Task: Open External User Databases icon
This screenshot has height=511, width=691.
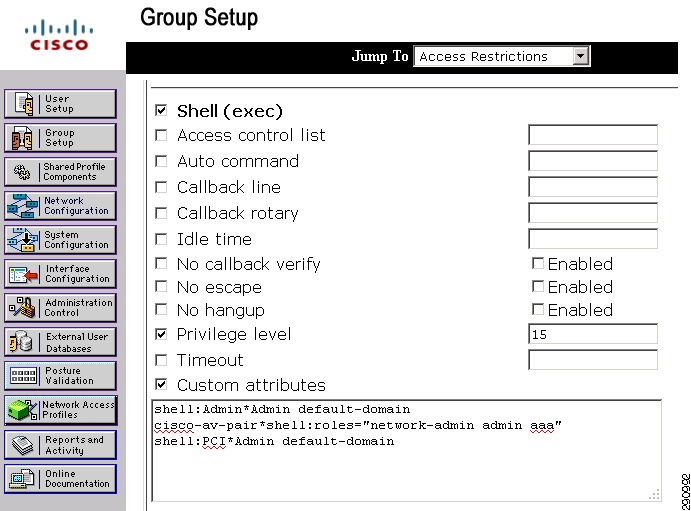Action: pos(21,342)
